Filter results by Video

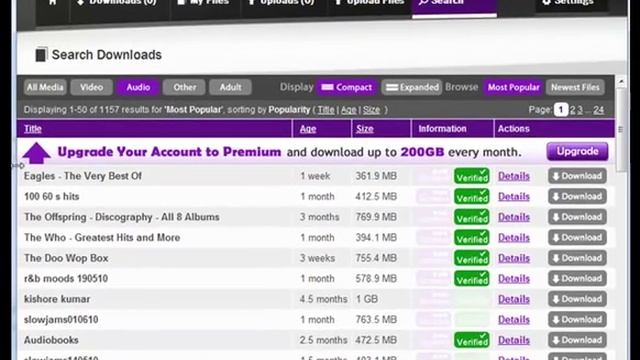click(x=91, y=87)
